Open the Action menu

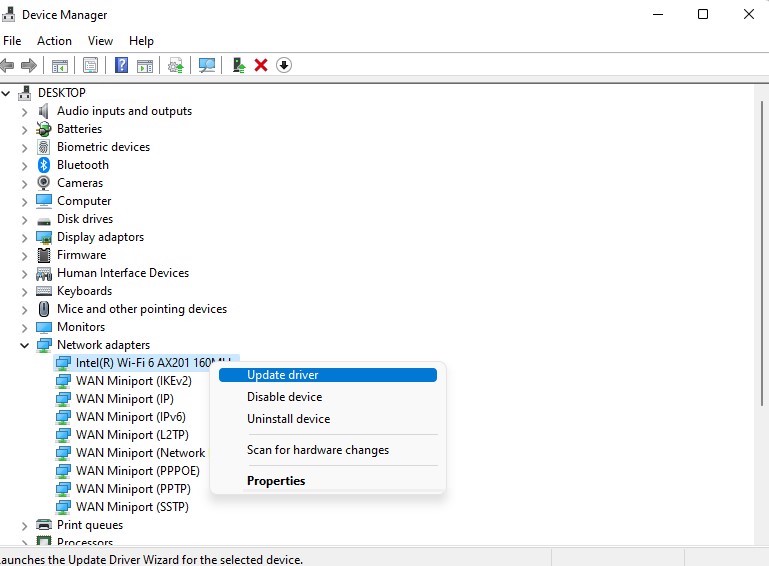coord(54,41)
